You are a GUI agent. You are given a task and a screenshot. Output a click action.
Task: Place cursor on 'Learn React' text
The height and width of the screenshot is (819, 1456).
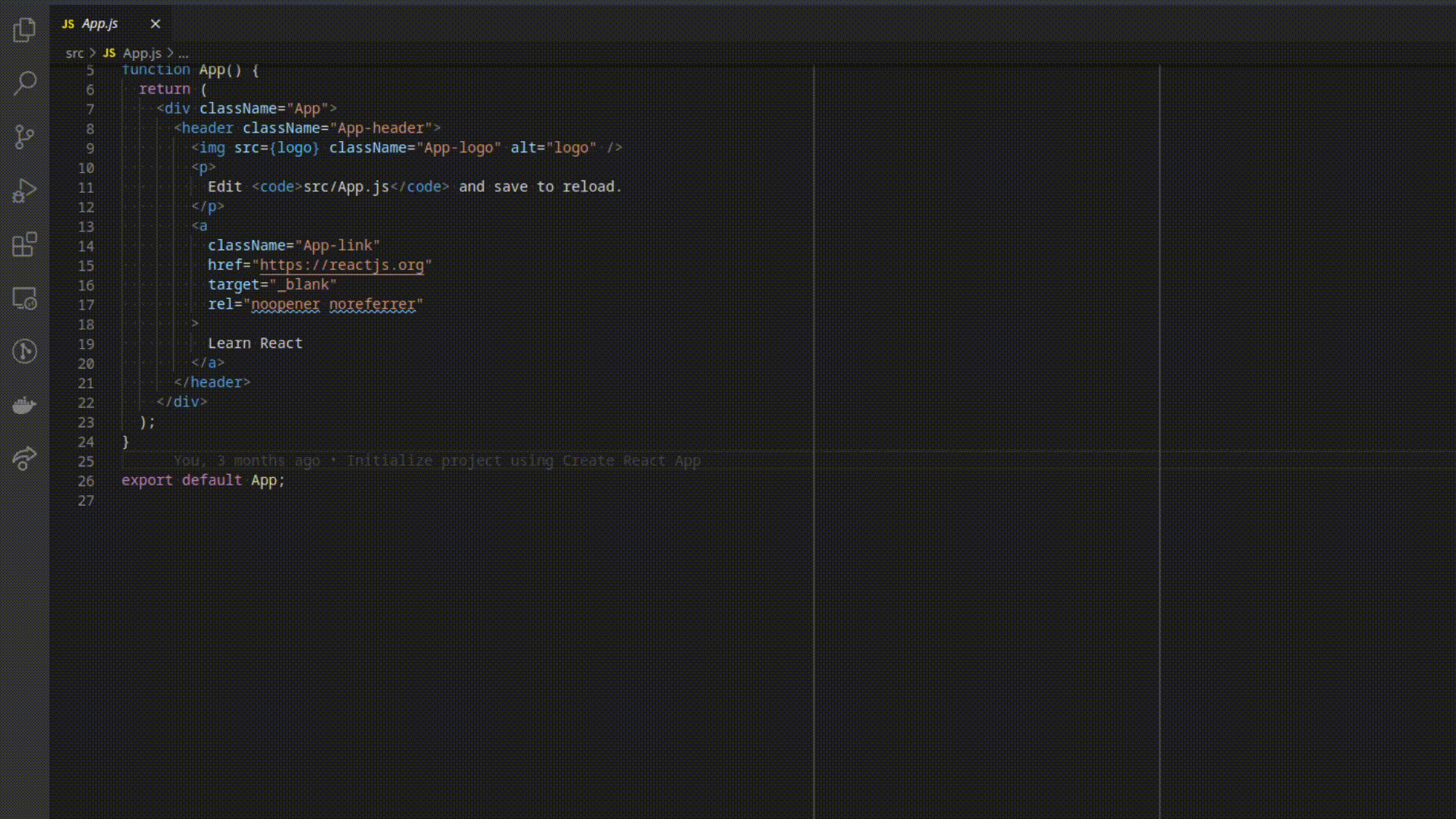click(255, 344)
